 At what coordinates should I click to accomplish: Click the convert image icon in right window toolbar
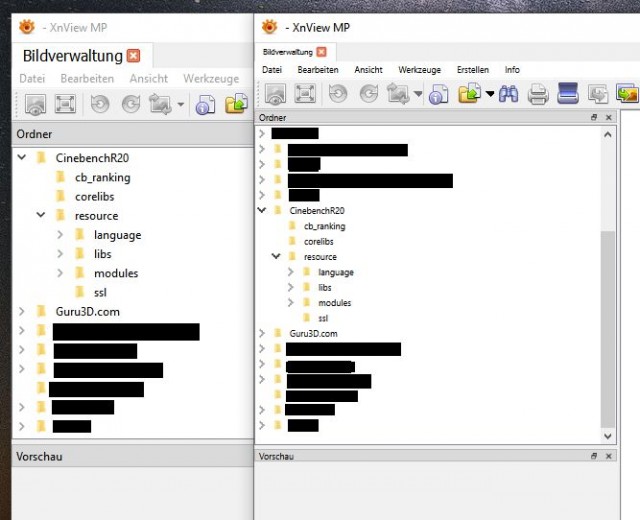point(398,93)
